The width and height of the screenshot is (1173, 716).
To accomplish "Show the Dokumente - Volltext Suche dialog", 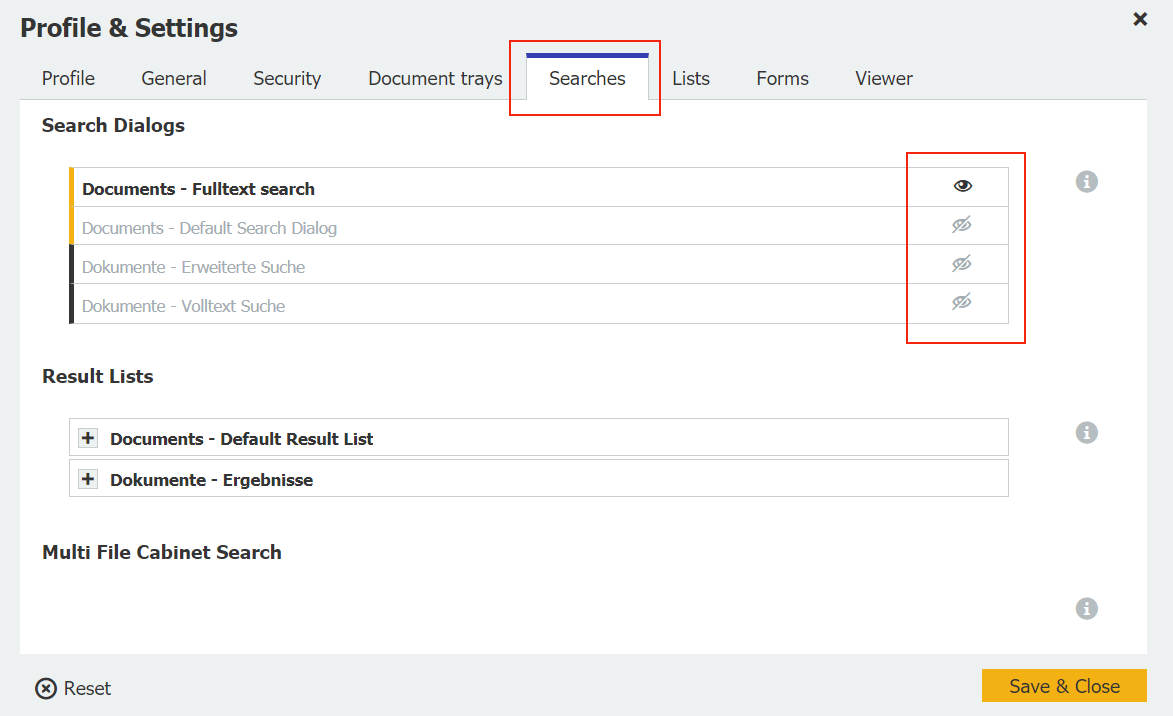I will click(962, 303).
